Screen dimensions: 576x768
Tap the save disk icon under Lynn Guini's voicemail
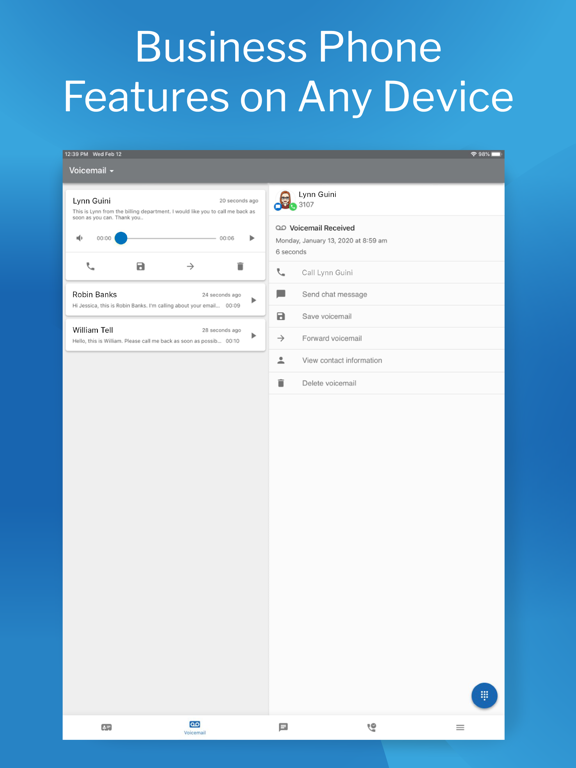point(141,266)
